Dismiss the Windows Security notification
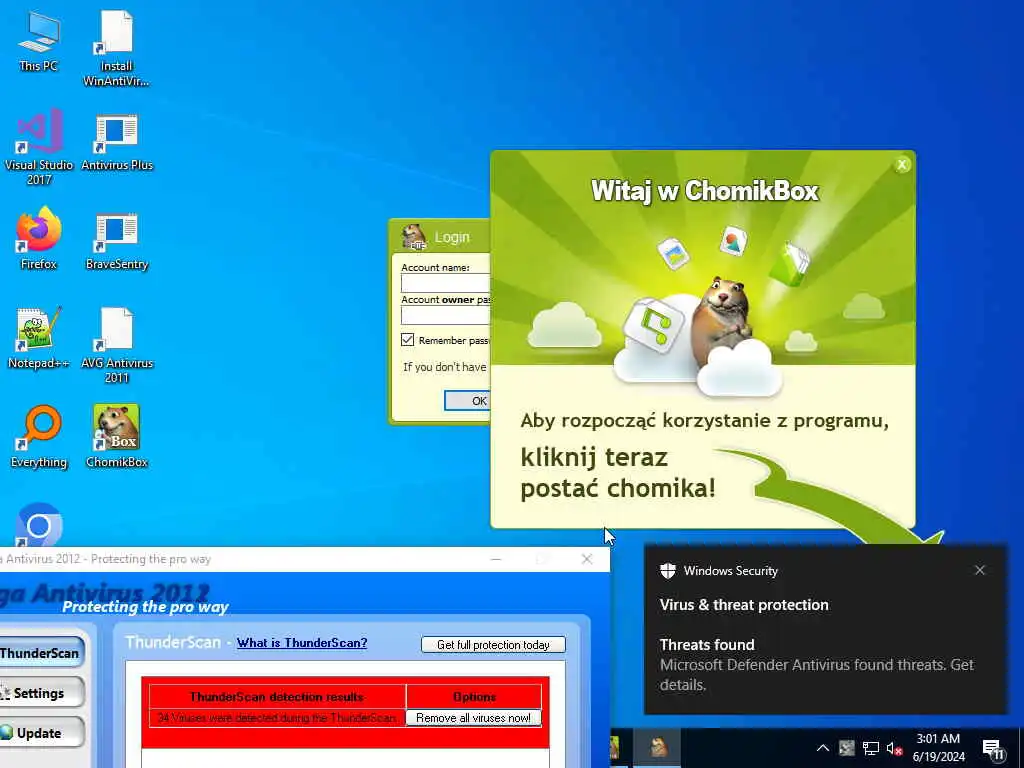 pyautogui.click(x=980, y=570)
